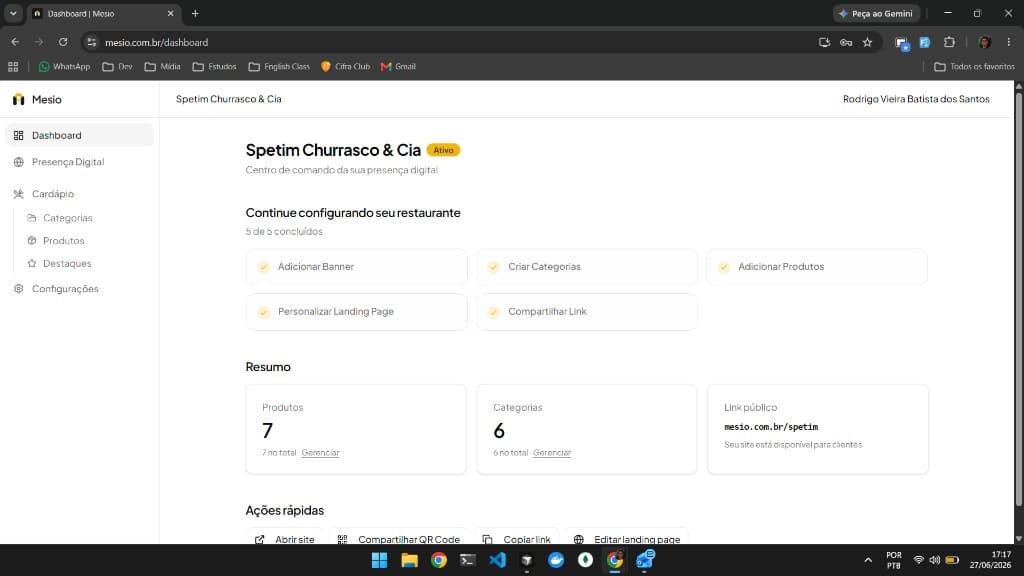Click Gerenciar link in Produtos card

(x=320, y=453)
